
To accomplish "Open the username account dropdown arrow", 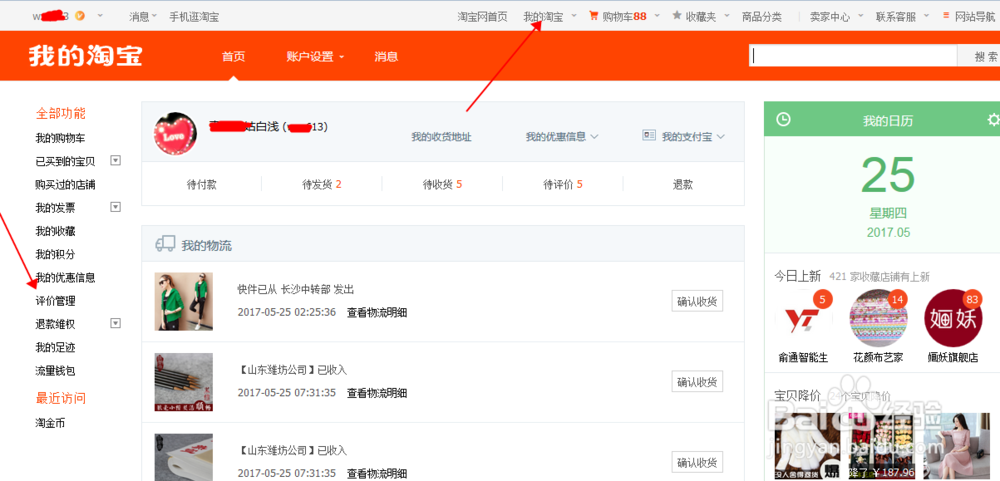I will point(100,16).
